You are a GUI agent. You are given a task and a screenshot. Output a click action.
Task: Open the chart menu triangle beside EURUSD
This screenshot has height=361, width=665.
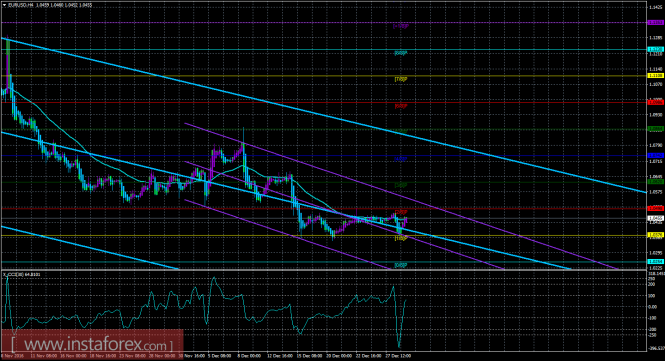pos(5,5)
